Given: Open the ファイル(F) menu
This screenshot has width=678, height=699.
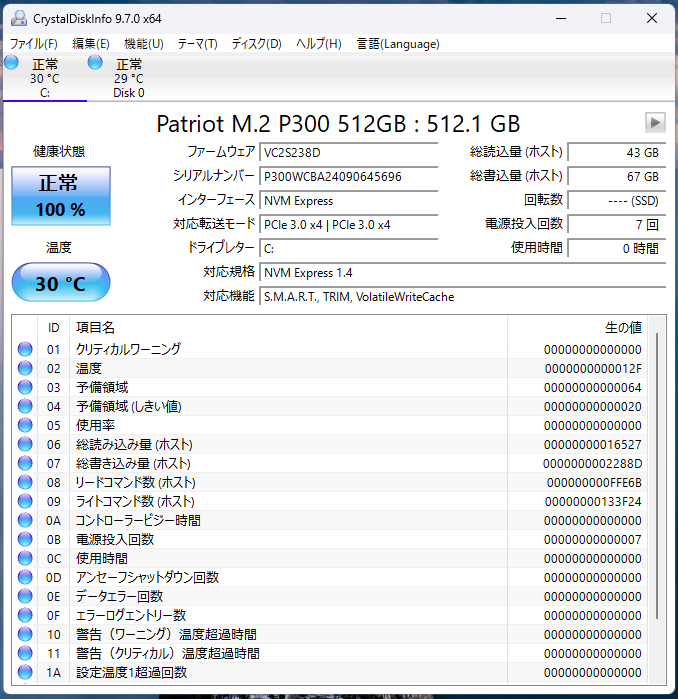Looking at the screenshot, I should [34, 44].
